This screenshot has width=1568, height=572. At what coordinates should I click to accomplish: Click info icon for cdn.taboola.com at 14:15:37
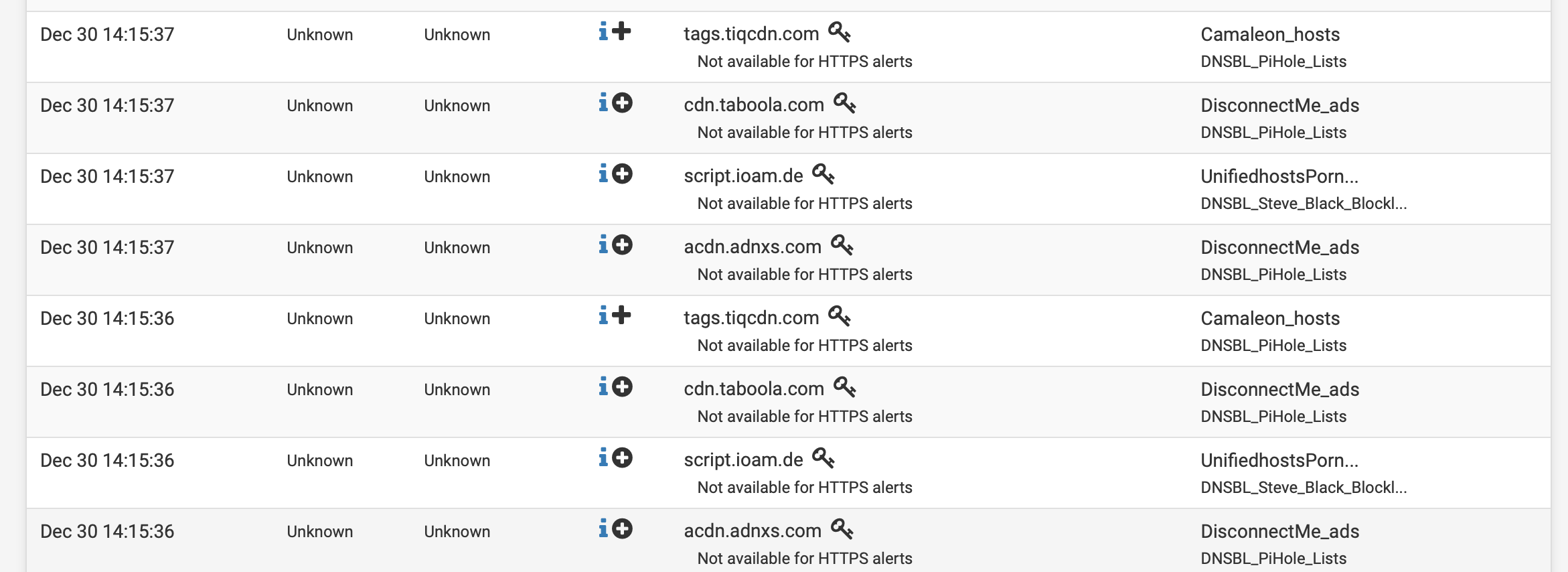pos(603,102)
